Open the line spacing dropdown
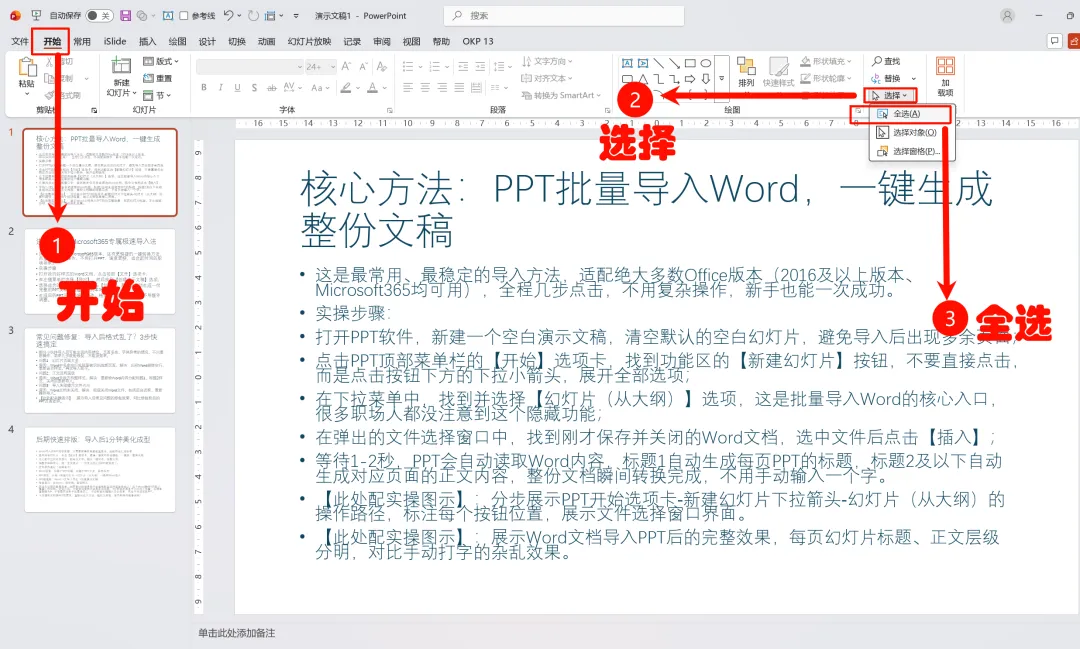 tap(501, 66)
